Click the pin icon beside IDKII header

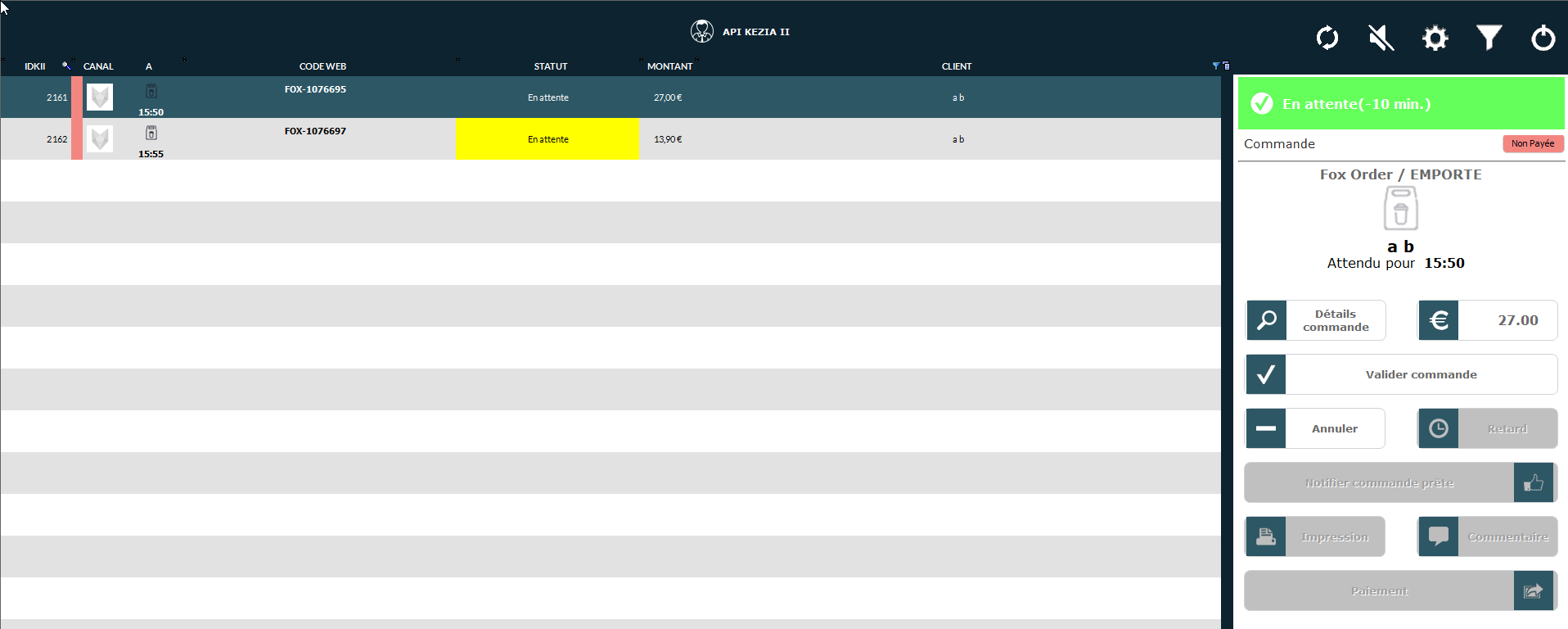66,66
